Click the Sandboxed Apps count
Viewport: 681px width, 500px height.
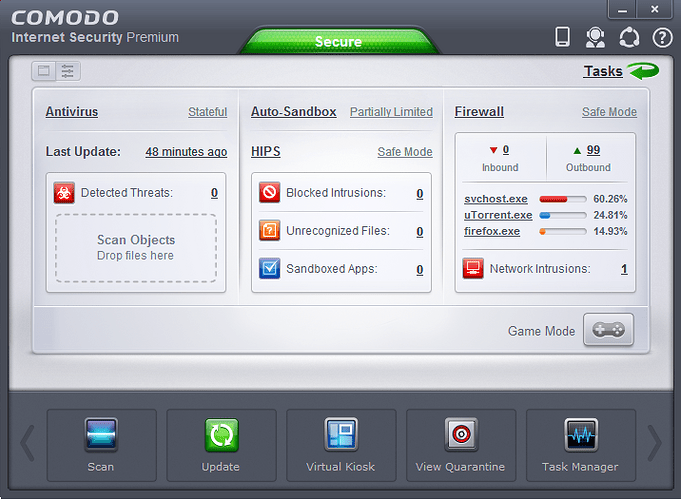point(420,269)
